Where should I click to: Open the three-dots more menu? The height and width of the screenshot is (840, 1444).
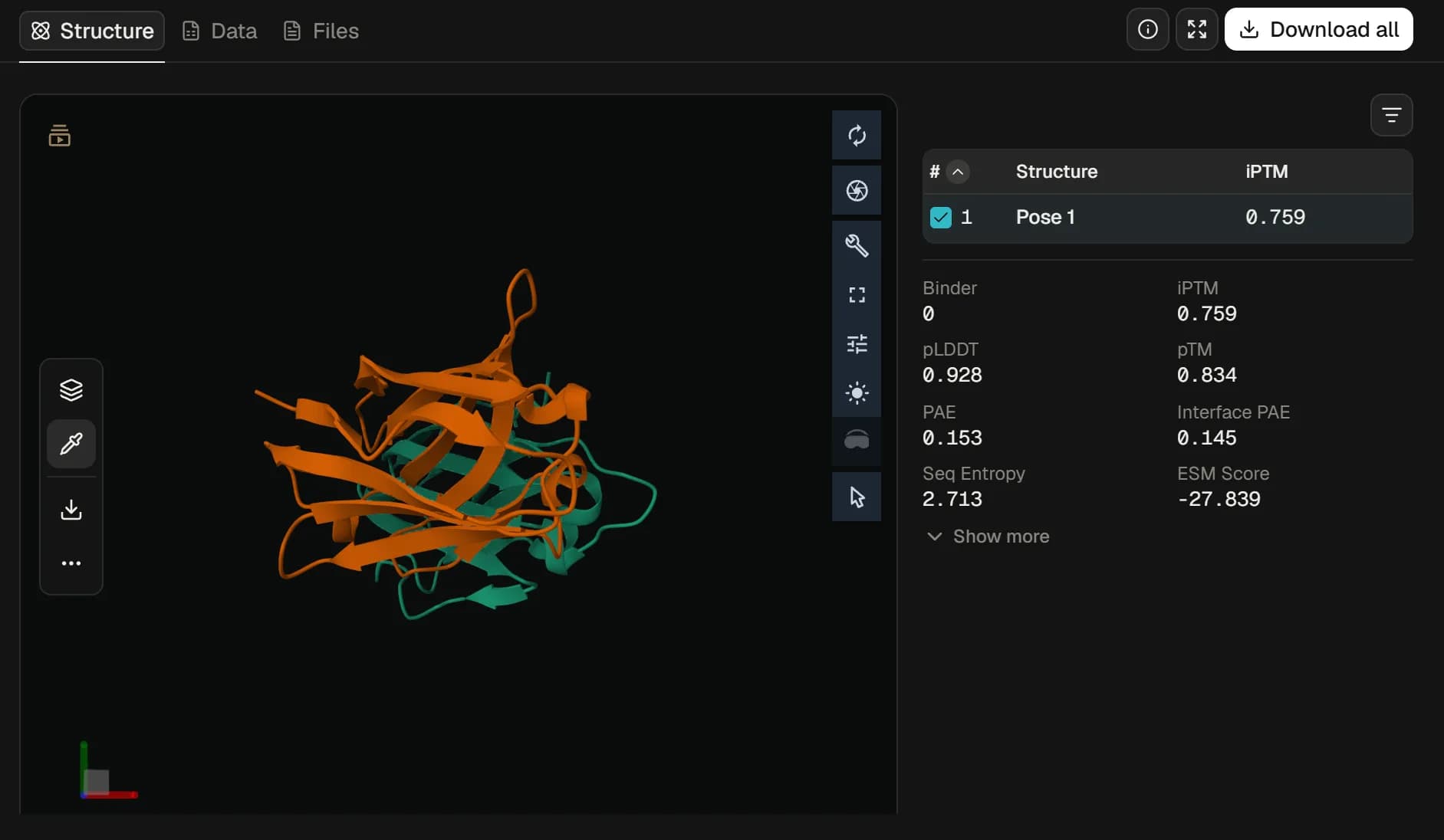point(71,563)
